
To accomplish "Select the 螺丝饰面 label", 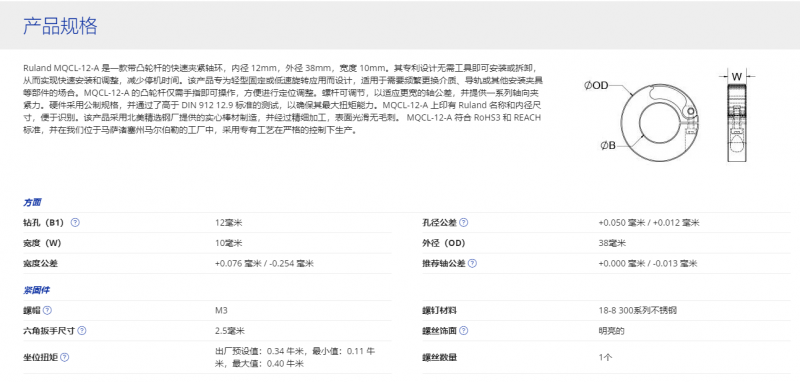I will tap(439, 330).
